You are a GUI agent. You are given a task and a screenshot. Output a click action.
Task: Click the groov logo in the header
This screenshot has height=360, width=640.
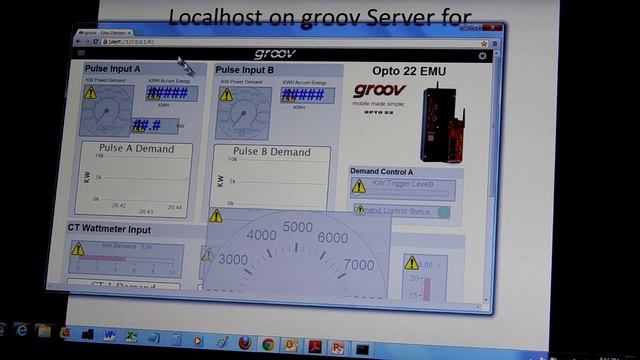click(x=275, y=54)
